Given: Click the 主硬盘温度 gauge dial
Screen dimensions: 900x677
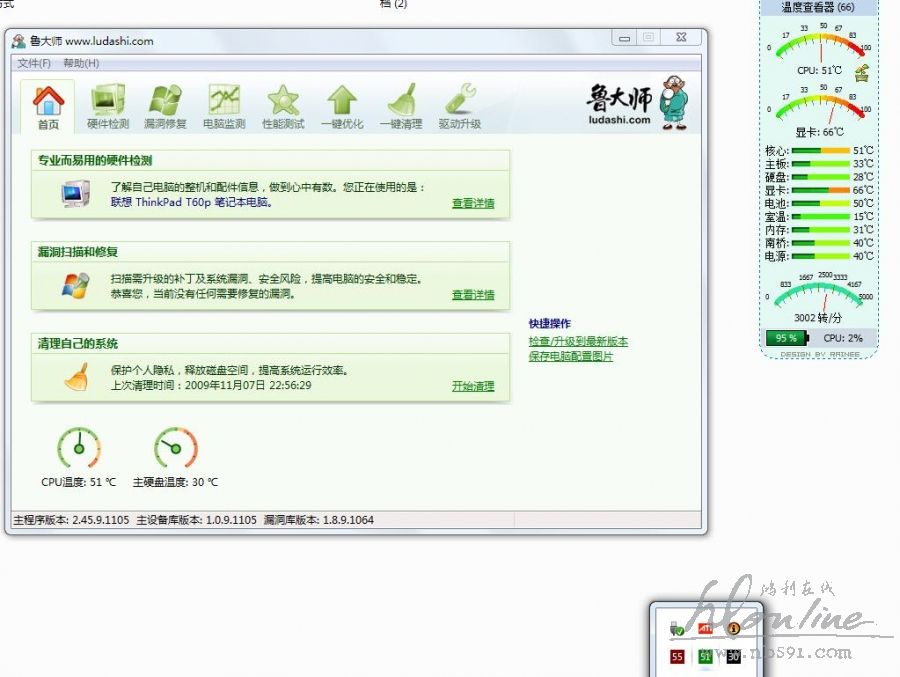Looking at the screenshot, I should 176,448.
